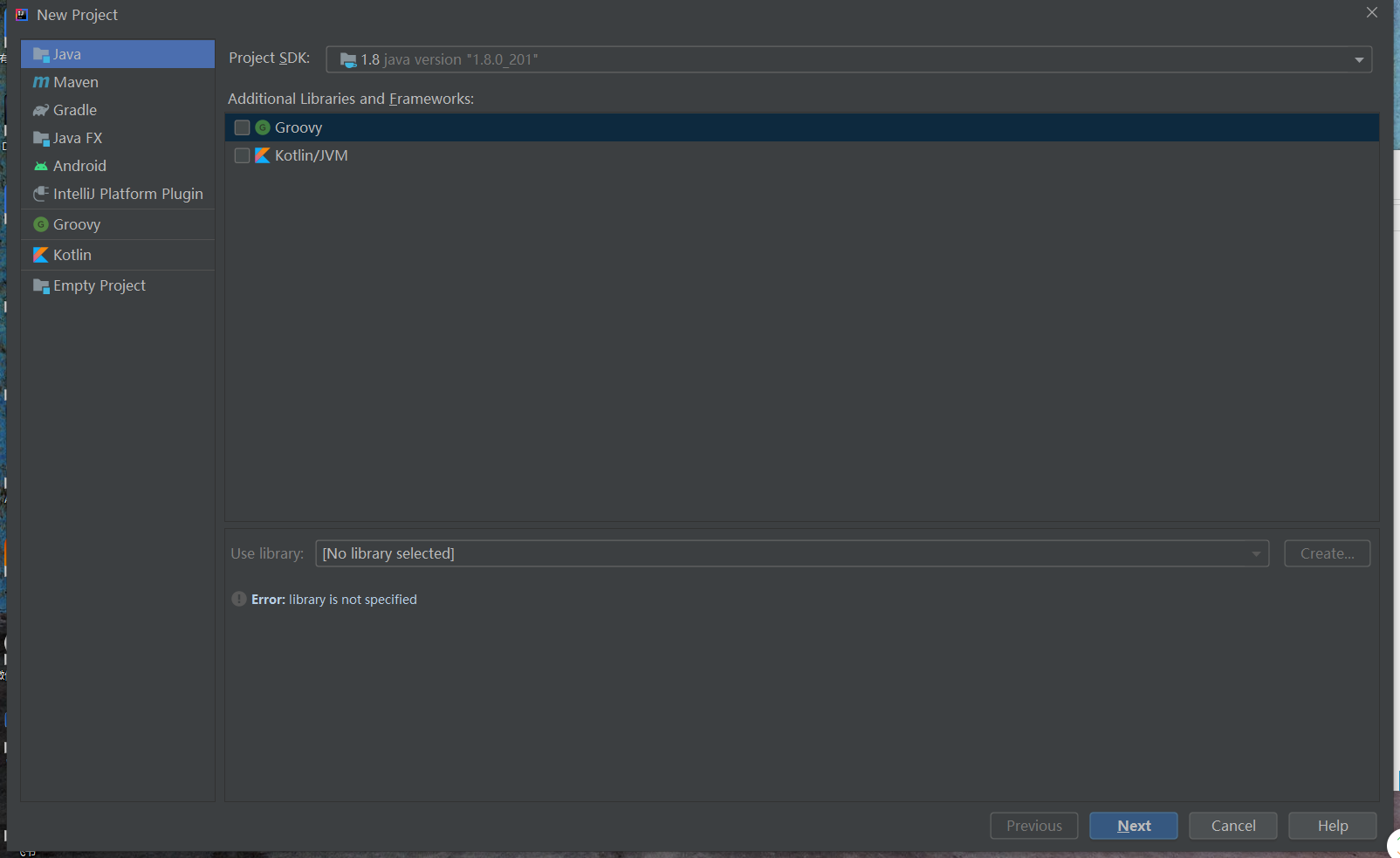The height and width of the screenshot is (858, 1400).
Task: Select Maven project type
Action: (x=118, y=82)
